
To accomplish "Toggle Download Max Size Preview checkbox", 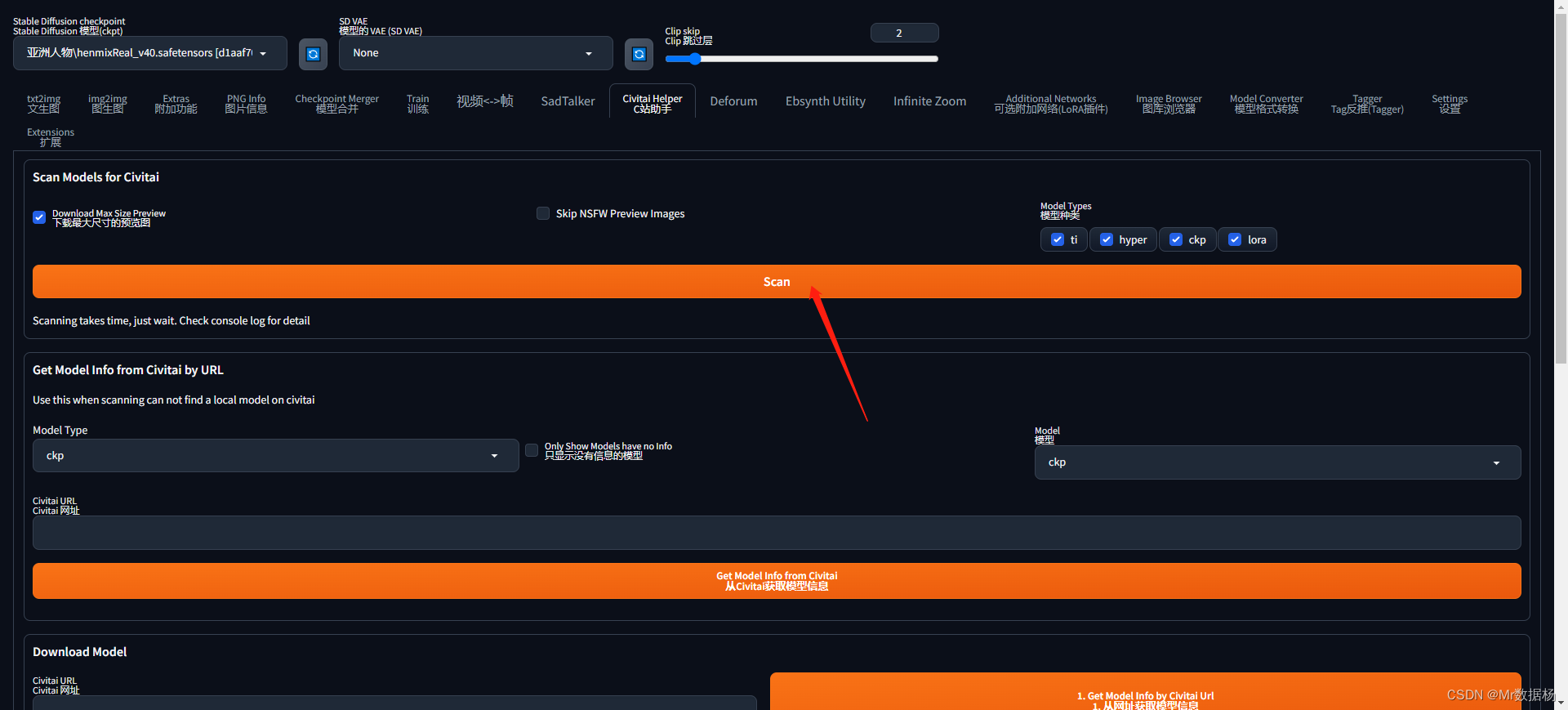I will (x=39, y=217).
